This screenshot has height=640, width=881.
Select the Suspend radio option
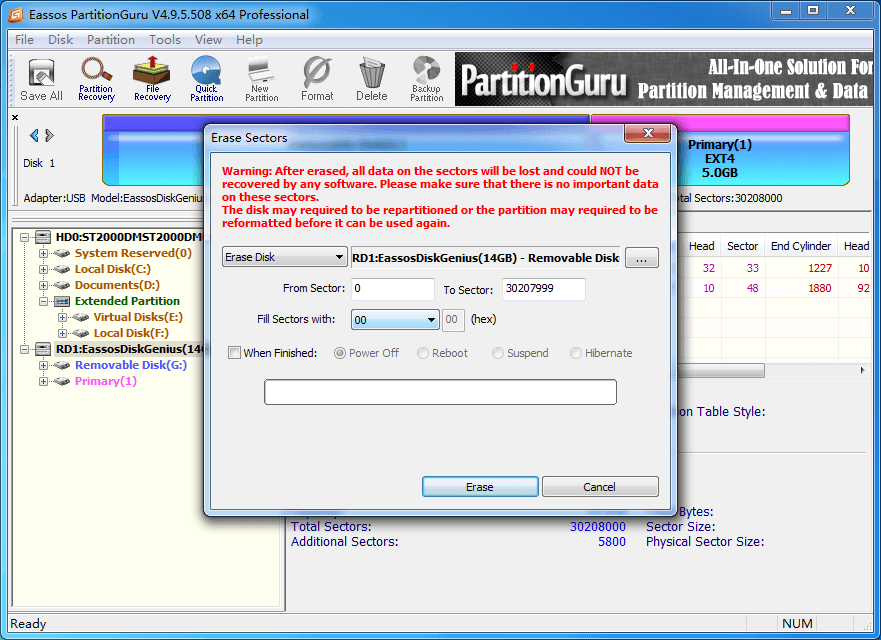coord(498,353)
